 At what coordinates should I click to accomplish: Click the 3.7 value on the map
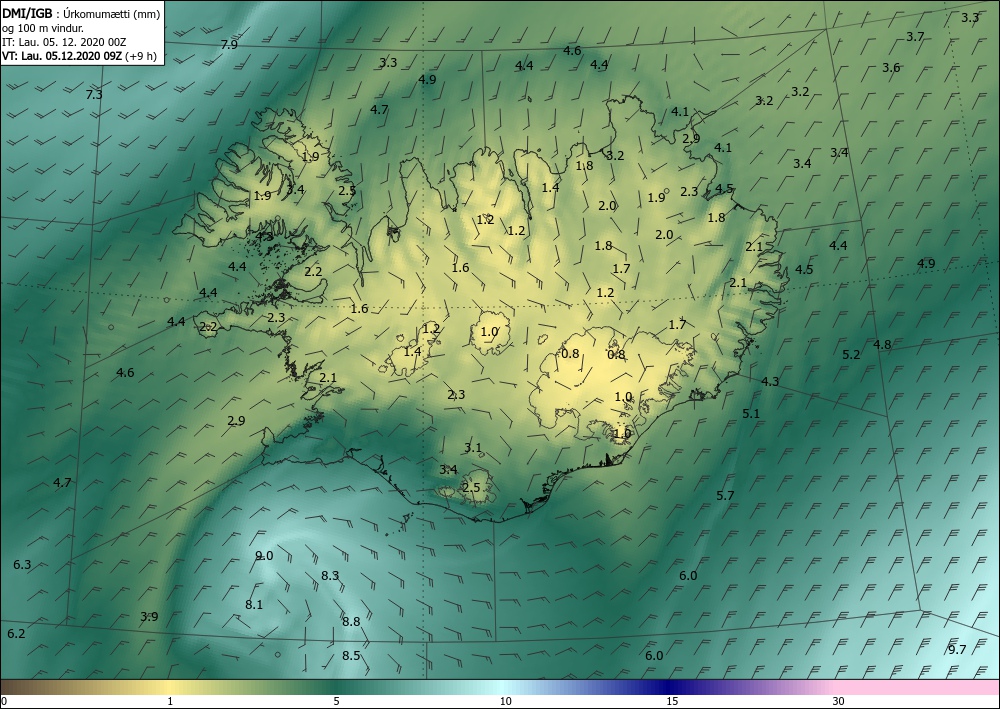pyautogui.click(x=915, y=36)
